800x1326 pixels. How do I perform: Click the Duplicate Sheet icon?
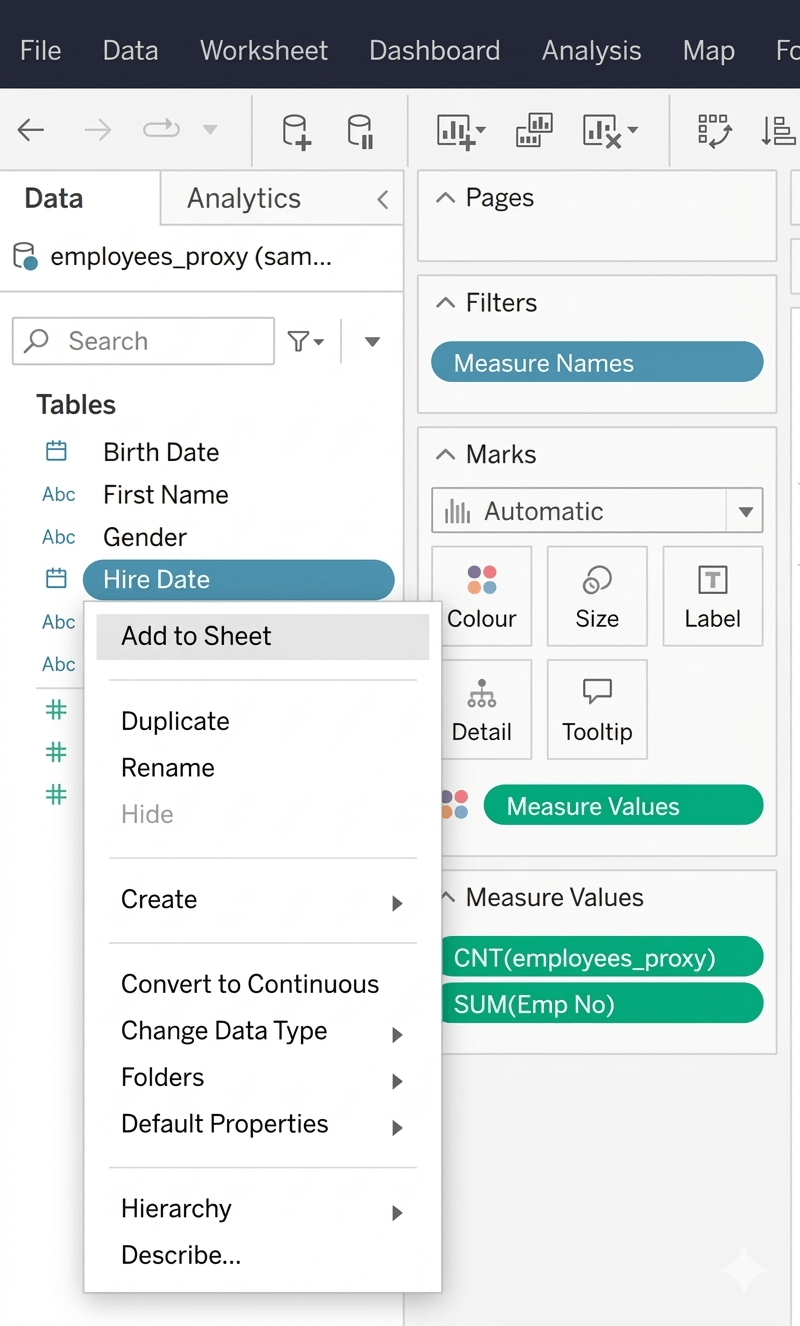(x=534, y=130)
